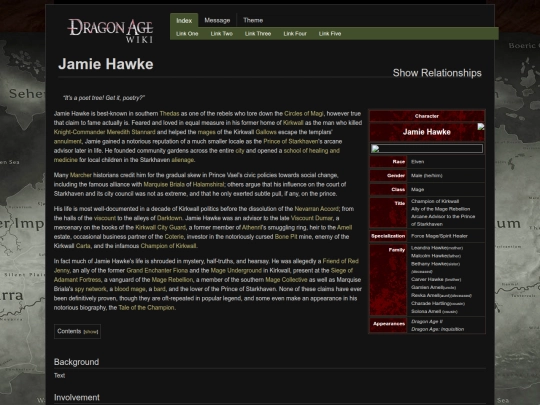Image resolution: width=540 pixels, height=405 pixels.
Task: Select Link Three in submenu
Action: [x=258, y=34]
